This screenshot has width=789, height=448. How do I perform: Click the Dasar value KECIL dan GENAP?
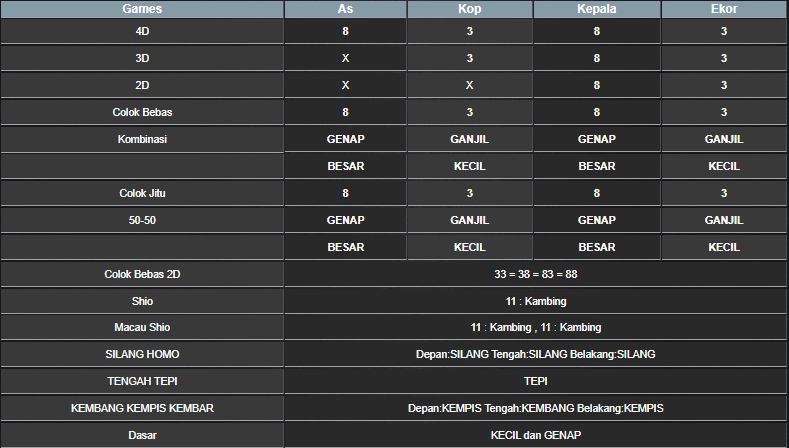[536, 435]
